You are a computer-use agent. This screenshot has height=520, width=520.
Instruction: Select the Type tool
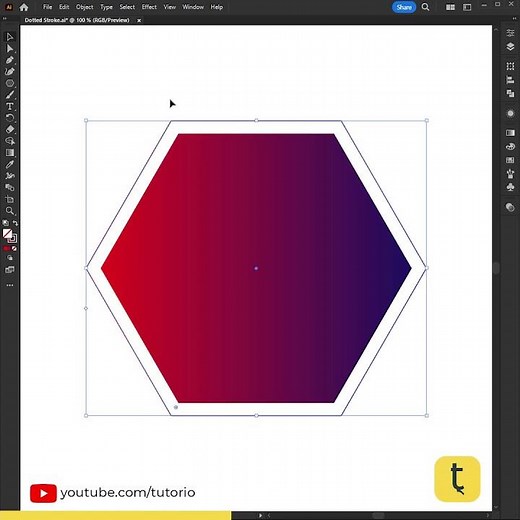pos(9,107)
